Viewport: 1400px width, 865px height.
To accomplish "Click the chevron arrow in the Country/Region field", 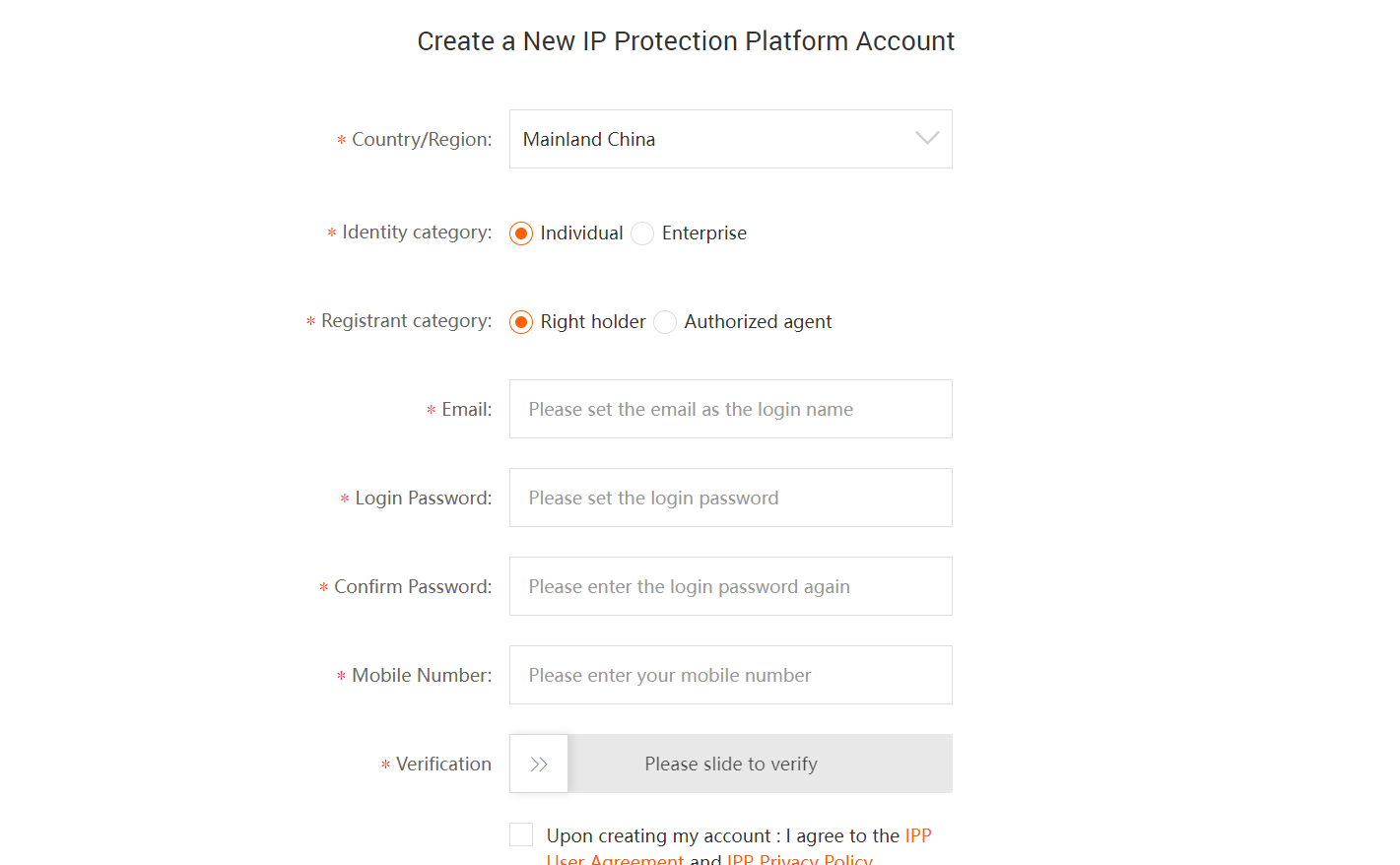I will coord(927,139).
